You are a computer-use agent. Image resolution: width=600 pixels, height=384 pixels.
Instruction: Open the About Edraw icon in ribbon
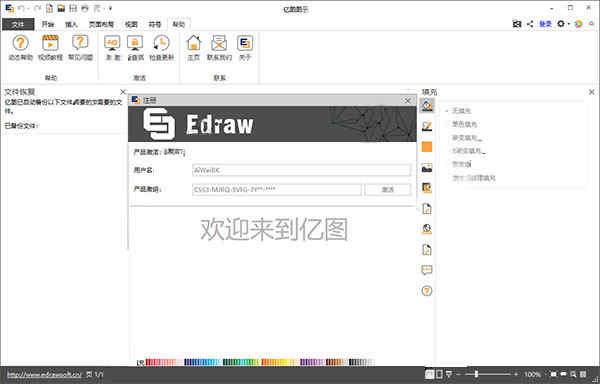(x=245, y=43)
